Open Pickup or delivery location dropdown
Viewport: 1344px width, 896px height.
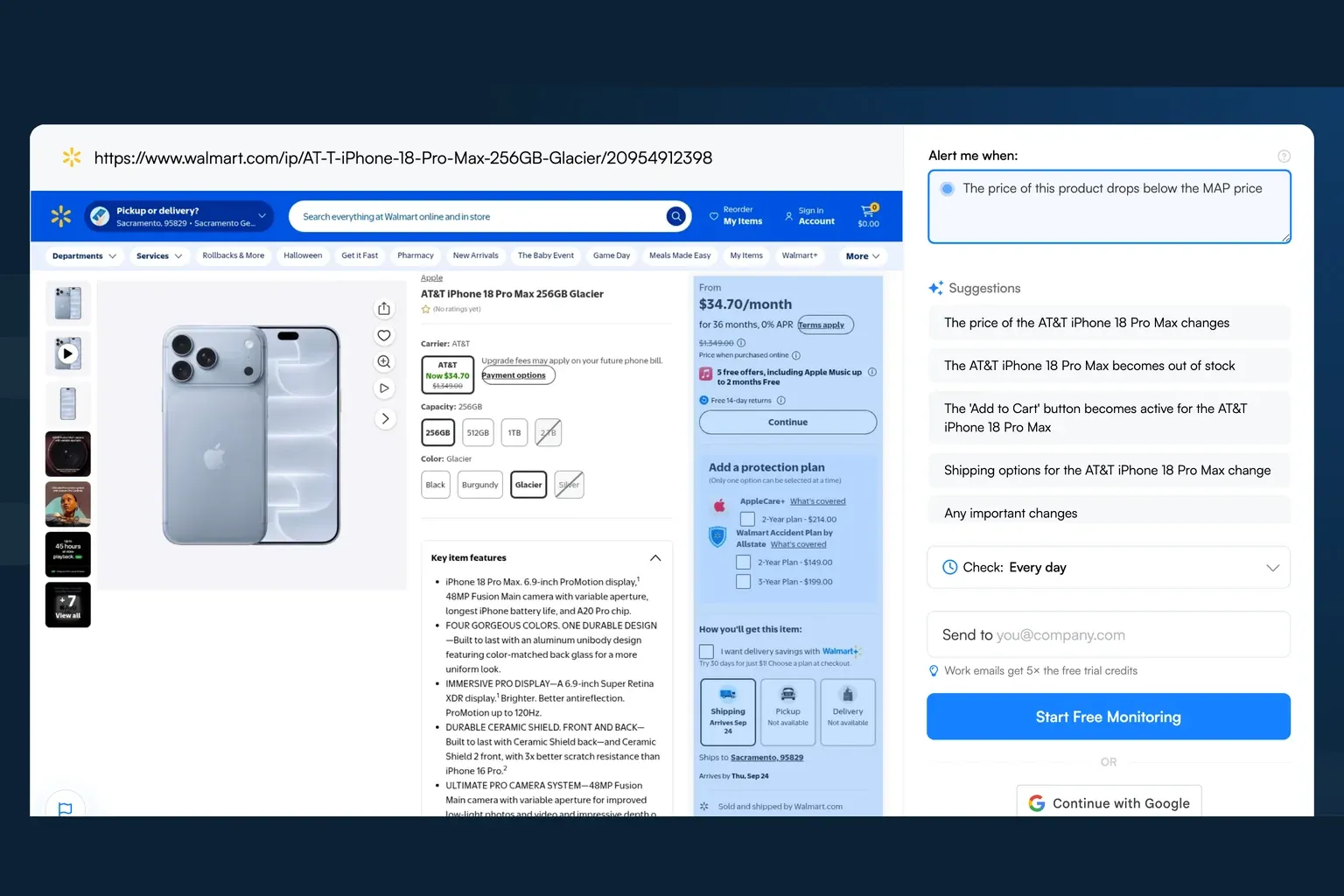pyautogui.click(x=179, y=216)
